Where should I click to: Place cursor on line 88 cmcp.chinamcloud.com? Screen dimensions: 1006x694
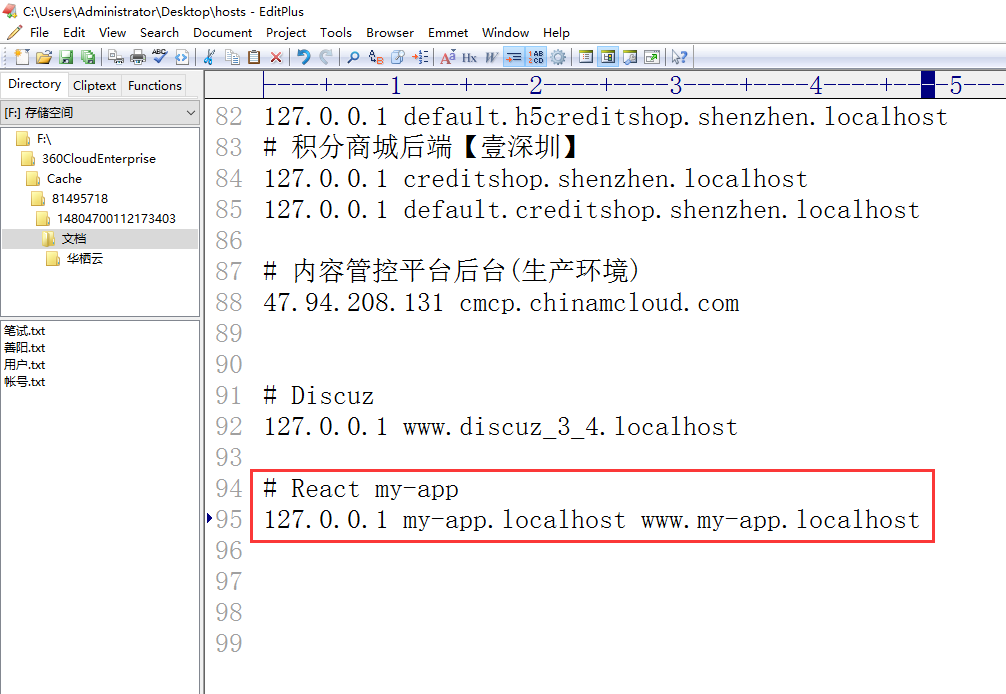pos(599,303)
